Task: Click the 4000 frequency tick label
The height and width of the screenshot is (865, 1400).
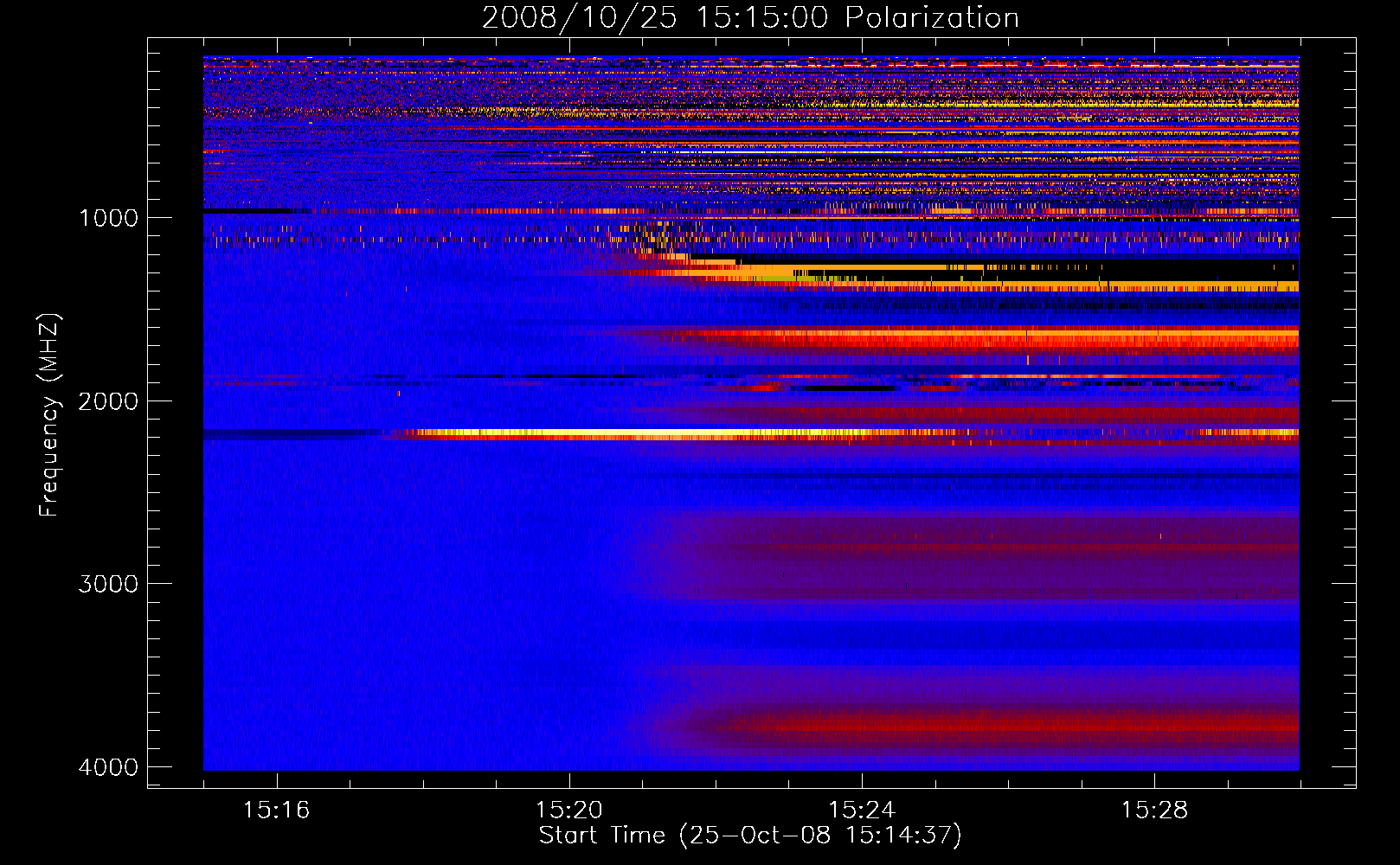Action: (108, 767)
